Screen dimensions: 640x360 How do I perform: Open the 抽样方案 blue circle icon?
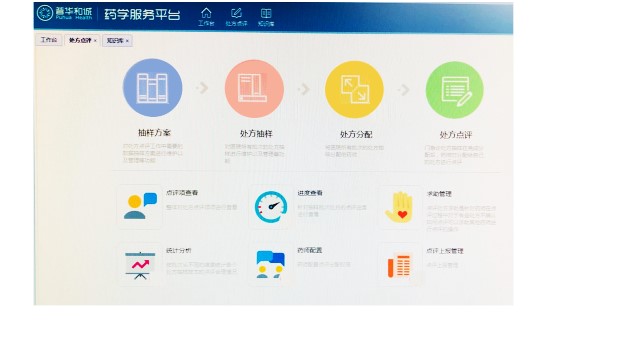coord(153,88)
